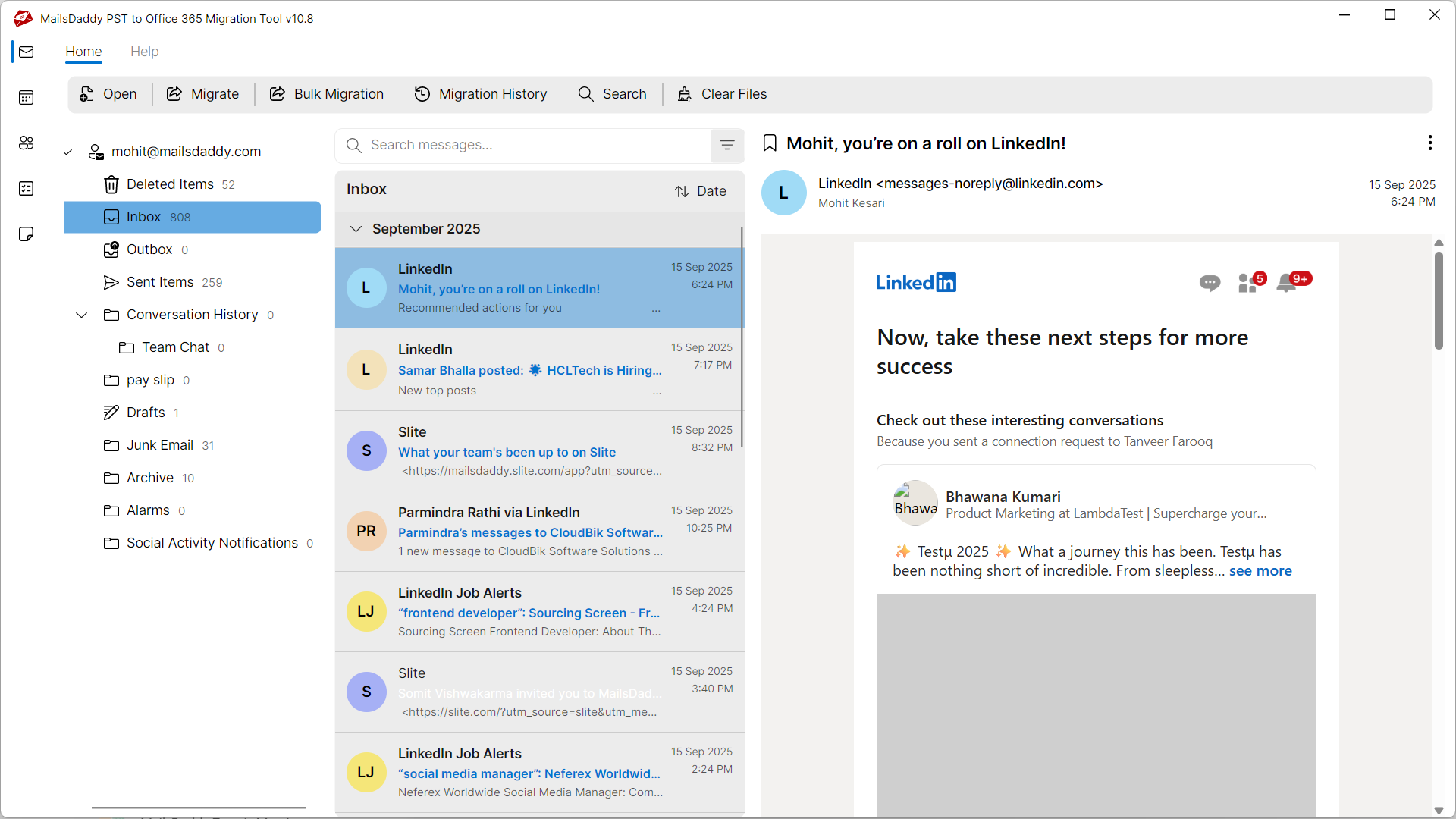This screenshot has height=819, width=1456.
Task: Click the LinkedIn logo in email body
Action: coord(916,282)
